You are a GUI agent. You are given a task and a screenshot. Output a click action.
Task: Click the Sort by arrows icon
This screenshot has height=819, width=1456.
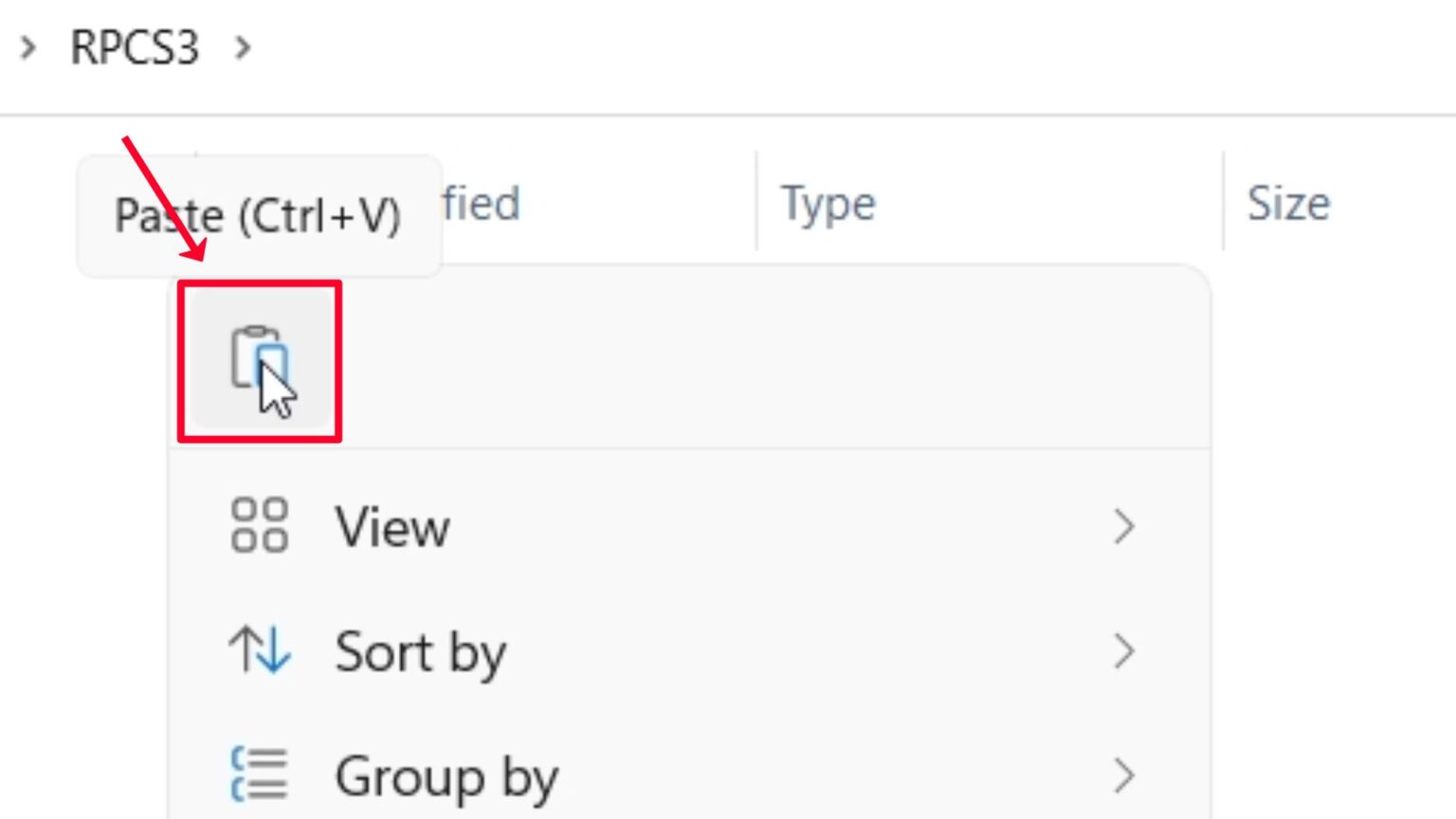pyautogui.click(x=259, y=650)
